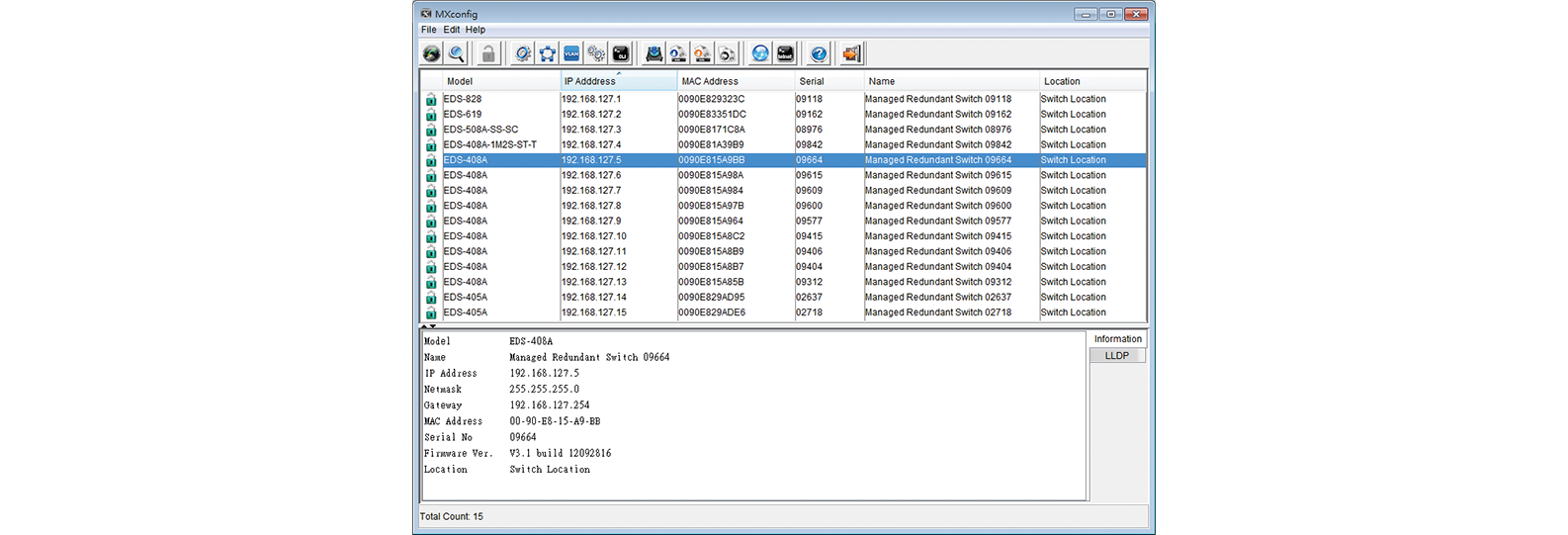The height and width of the screenshot is (535, 1568).
Task: Click the double-gears mass configuration icon
Action: pyautogui.click(x=596, y=54)
